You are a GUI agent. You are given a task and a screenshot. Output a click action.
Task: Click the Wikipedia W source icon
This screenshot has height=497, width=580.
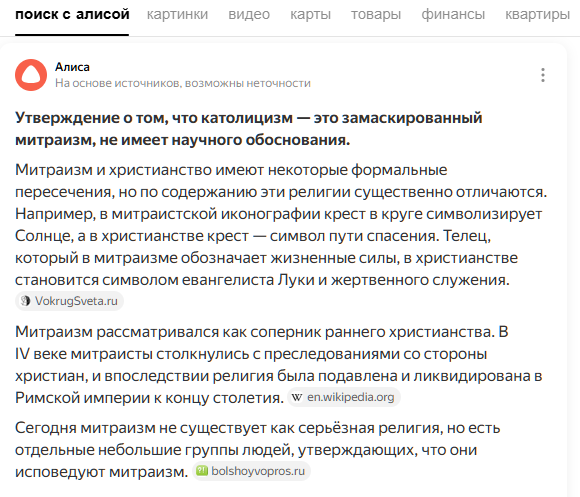(x=297, y=397)
